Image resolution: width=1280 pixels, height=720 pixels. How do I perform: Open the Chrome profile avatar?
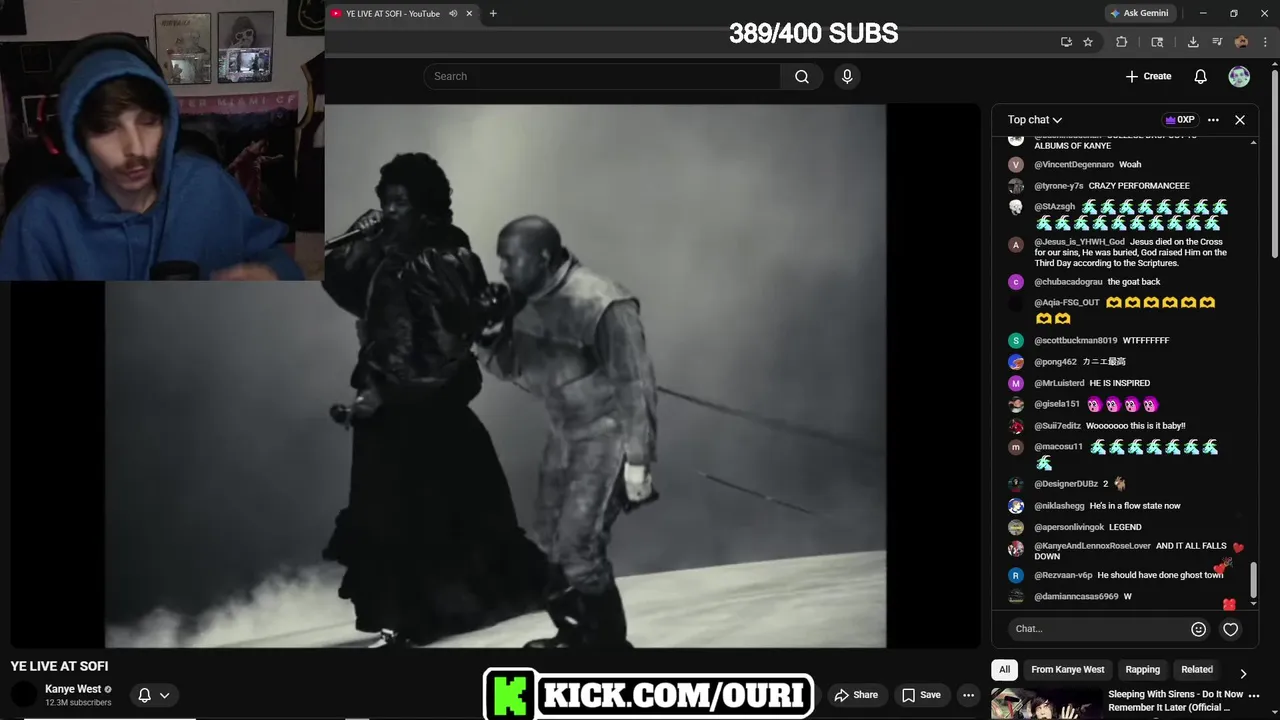click(1241, 42)
